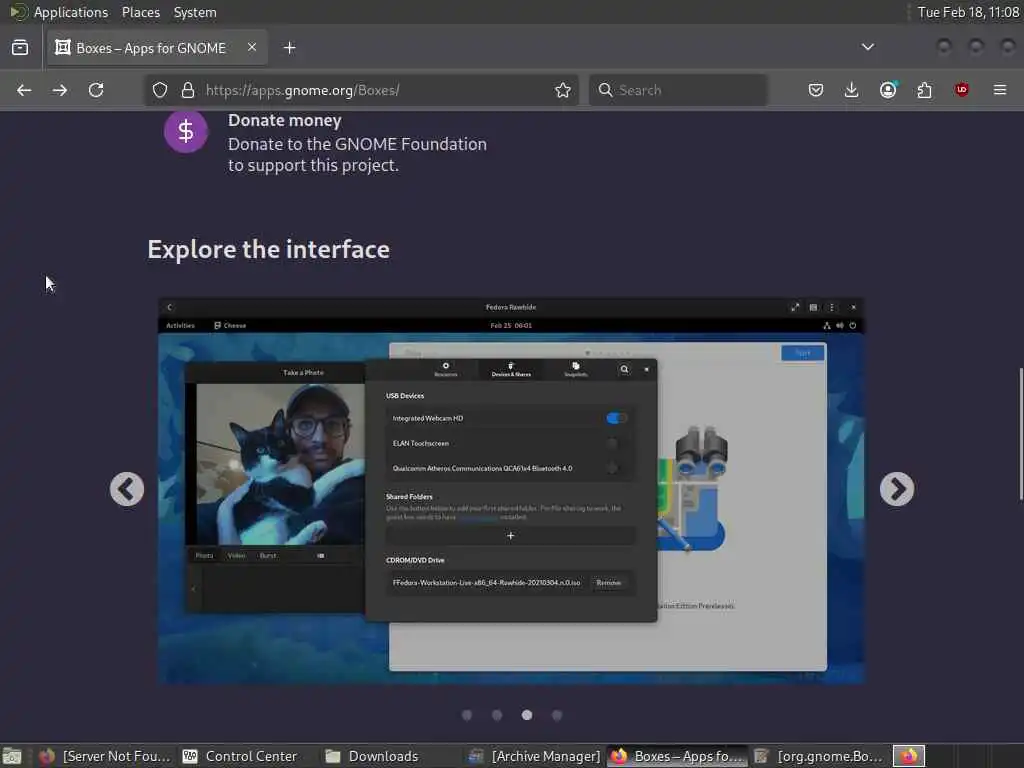Switch to Archive Manager window
Viewport: 1024px width, 768px height.
535,756
